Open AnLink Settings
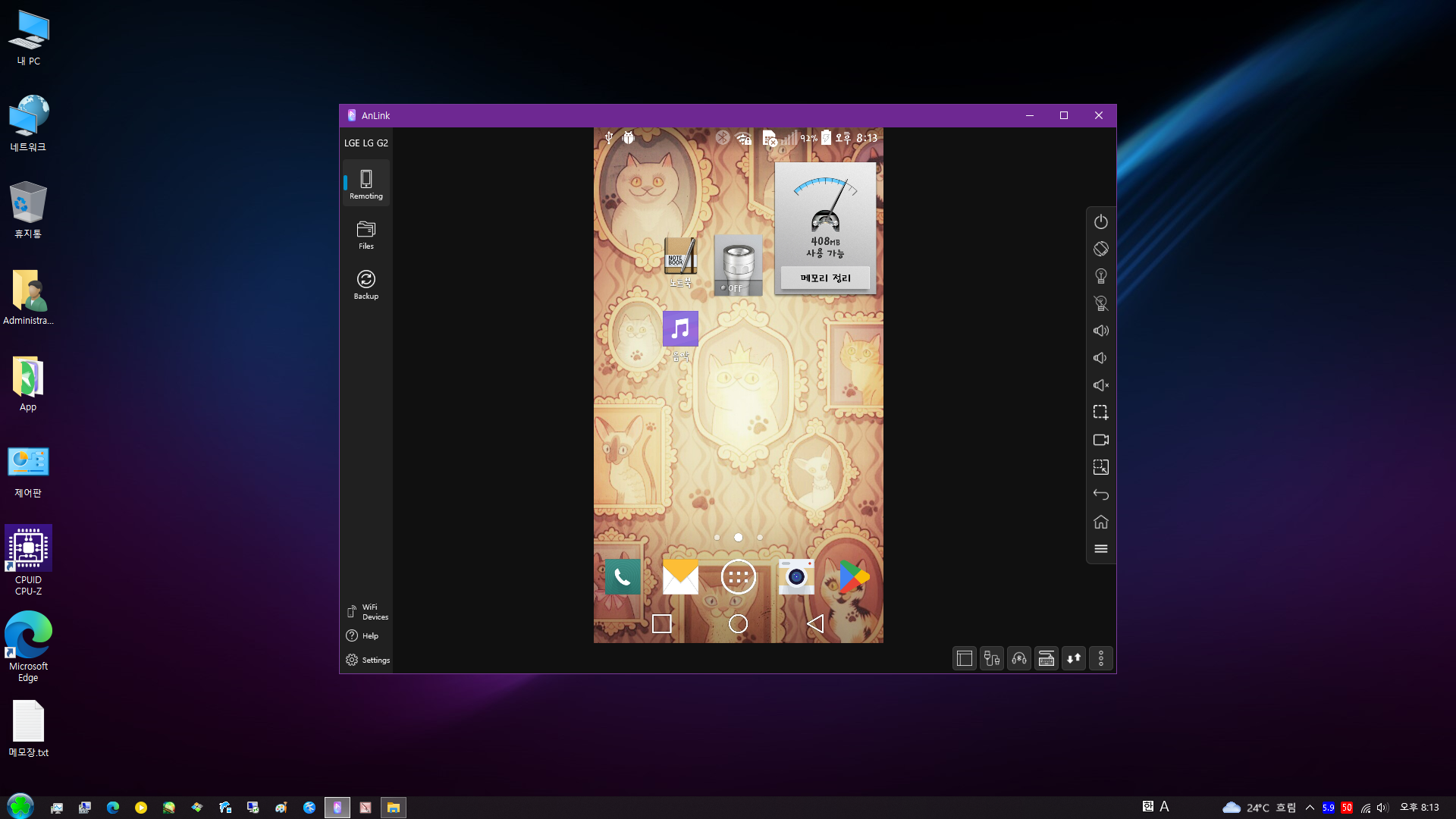Image resolution: width=1456 pixels, height=819 pixels. [367, 660]
